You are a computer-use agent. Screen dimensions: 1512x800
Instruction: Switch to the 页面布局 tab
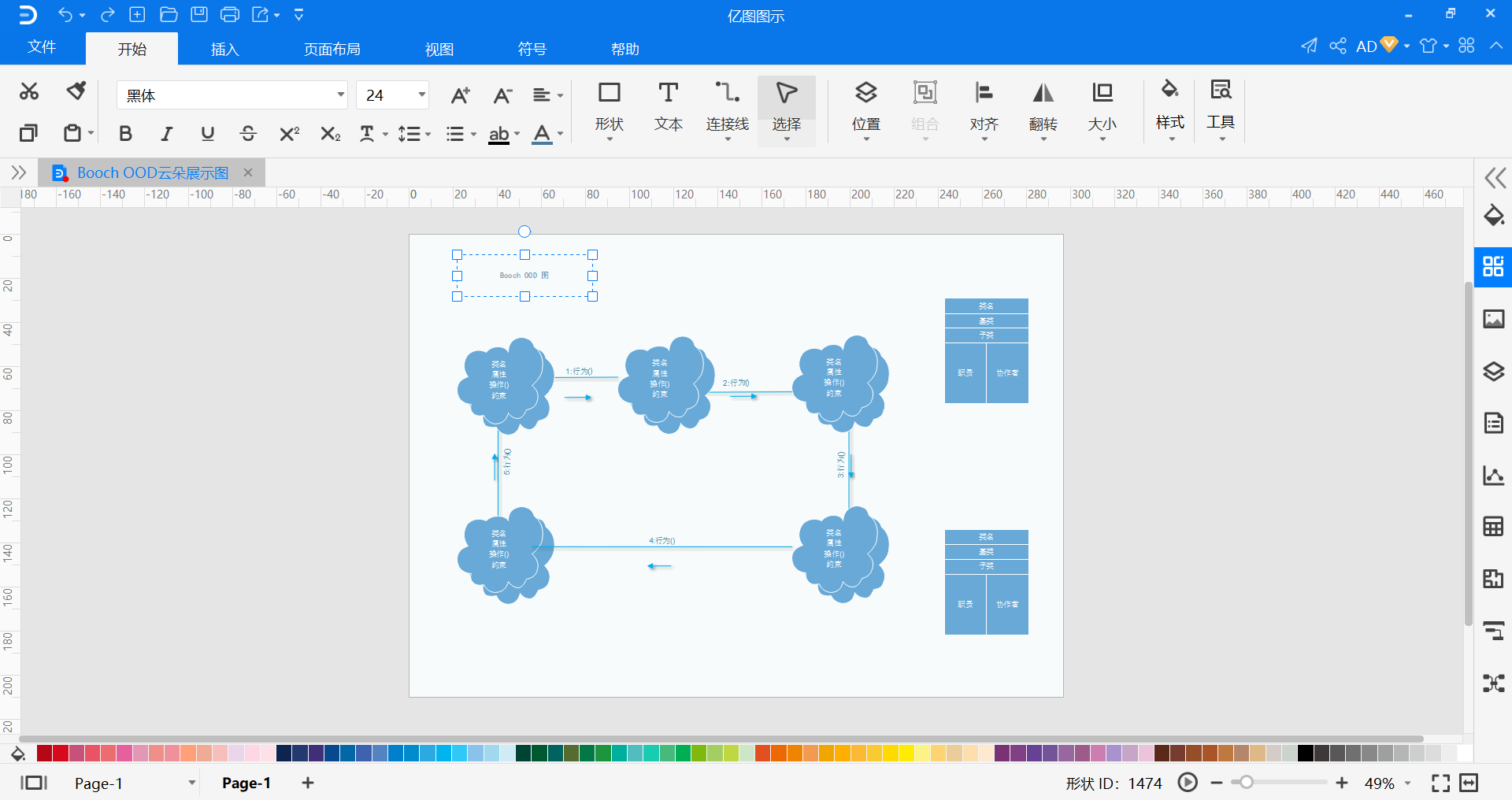[332, 49]
